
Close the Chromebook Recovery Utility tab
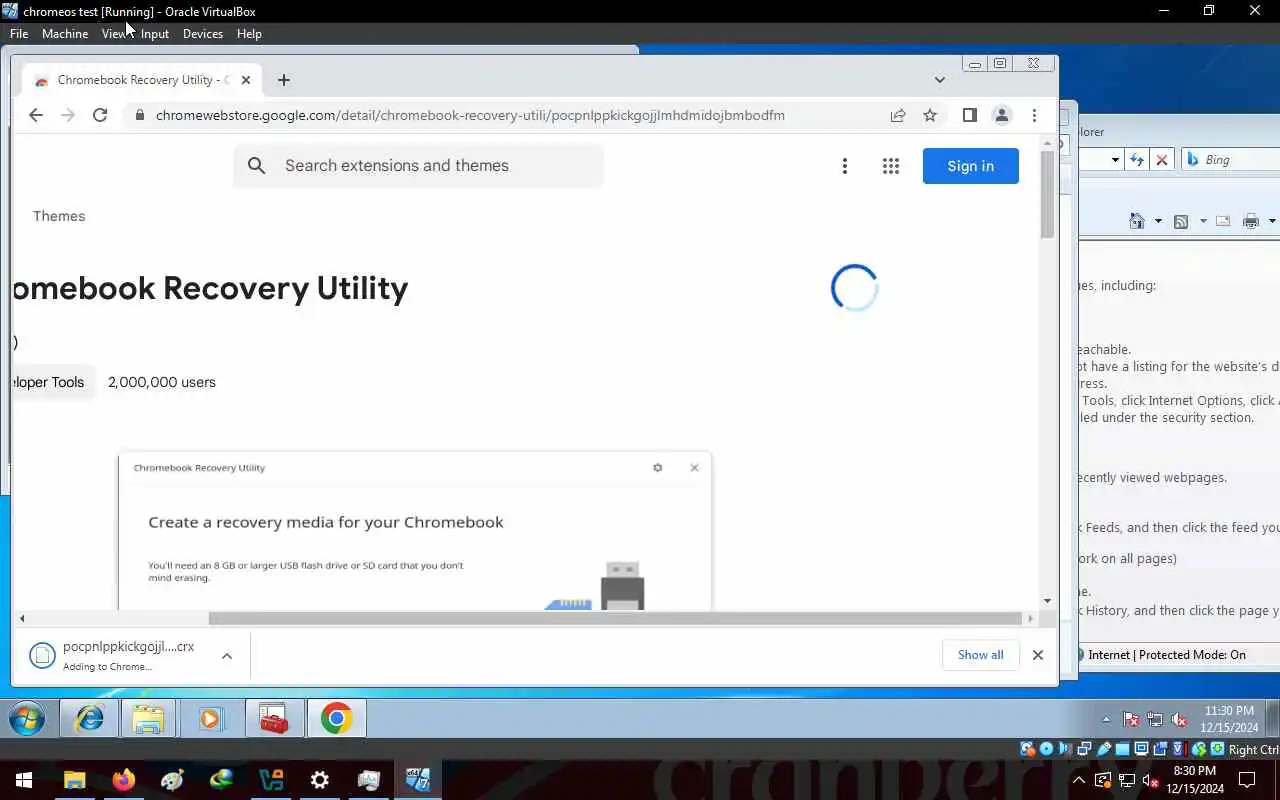click(246, 80)
